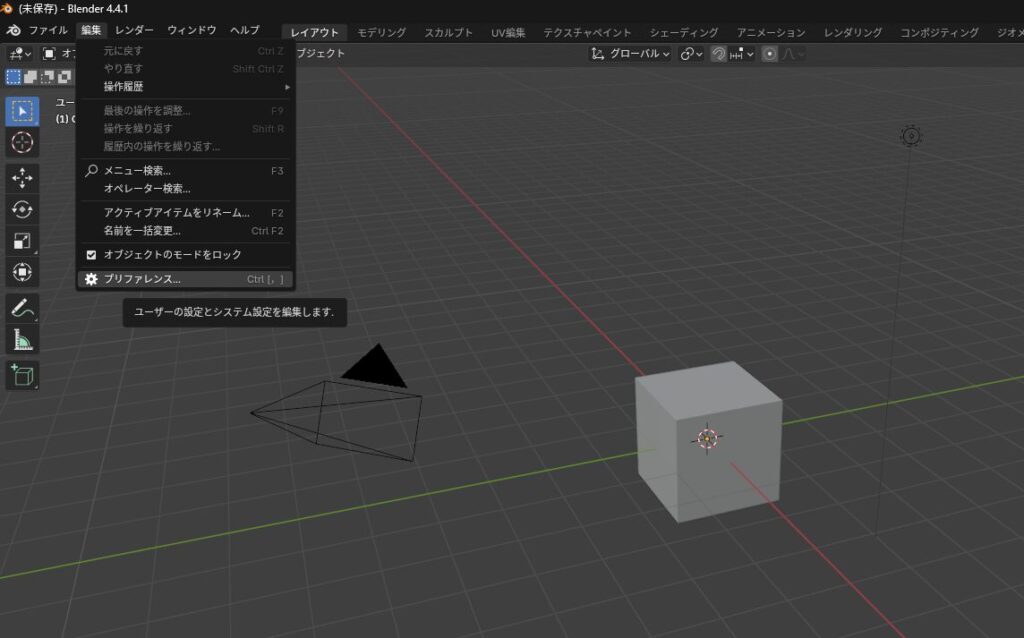Switch to the モデリング workspace tab

coord(381,32)
